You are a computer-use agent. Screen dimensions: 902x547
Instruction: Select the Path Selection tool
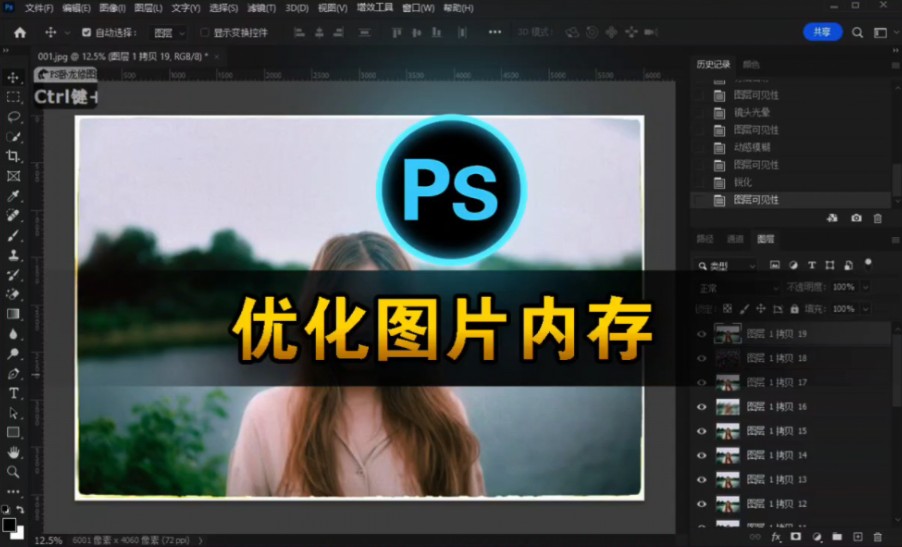(x=13, y=413)
